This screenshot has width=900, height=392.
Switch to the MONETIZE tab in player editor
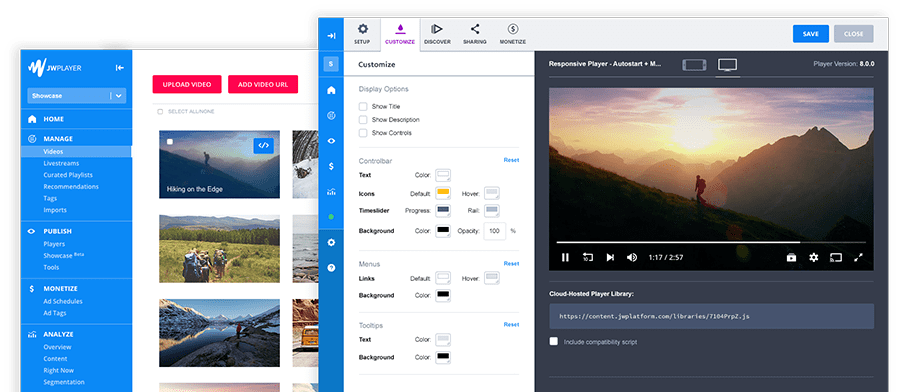pyautogui.click(x=513, y=34)
